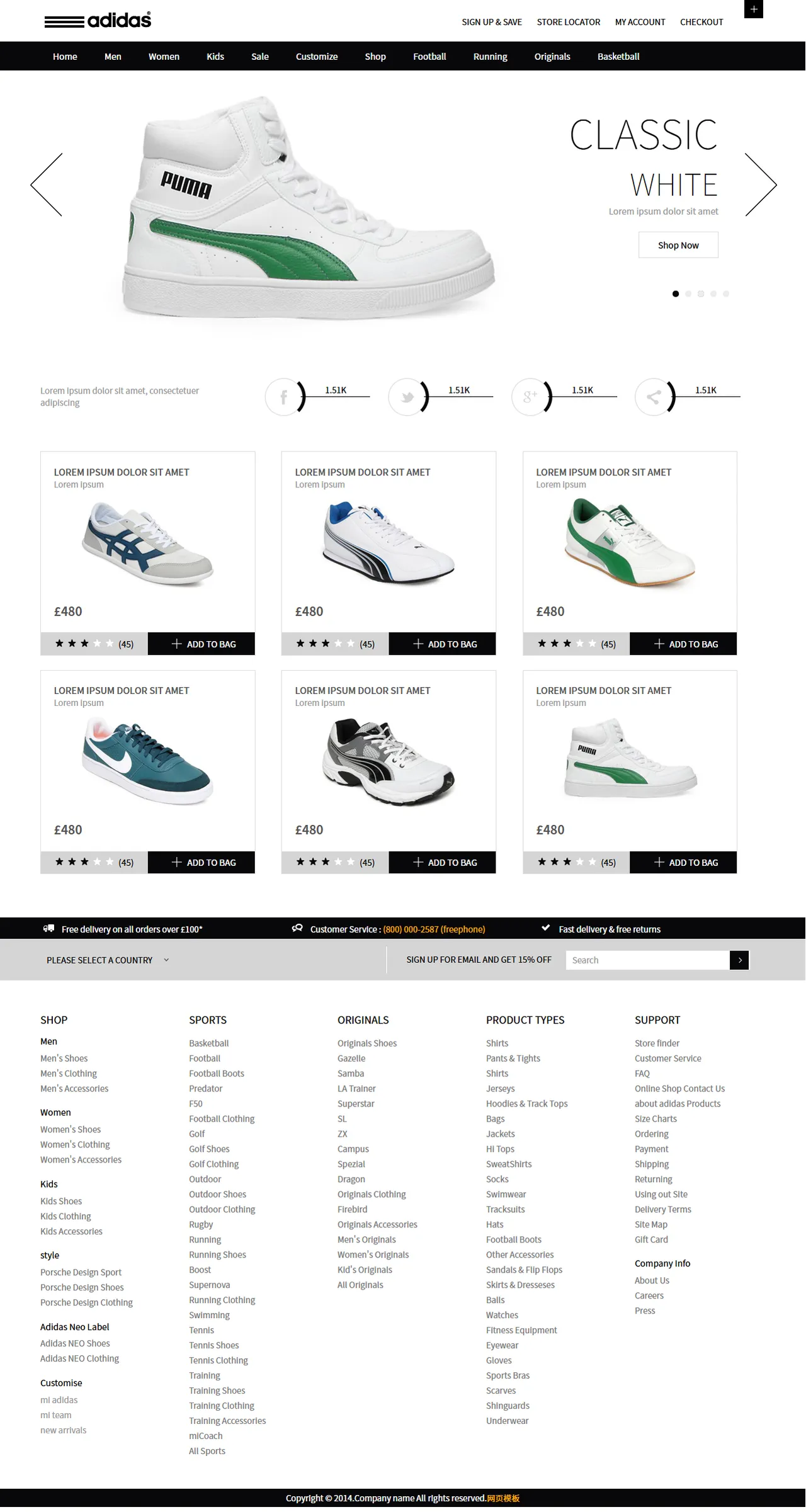Click the Twitter bird share icon
806x1512 pixels.
click(x=407, y=397)
